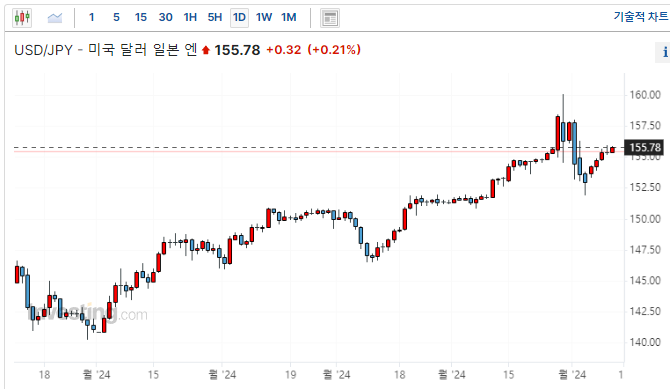Switch to the area chart type icon

tap(55, 18)
